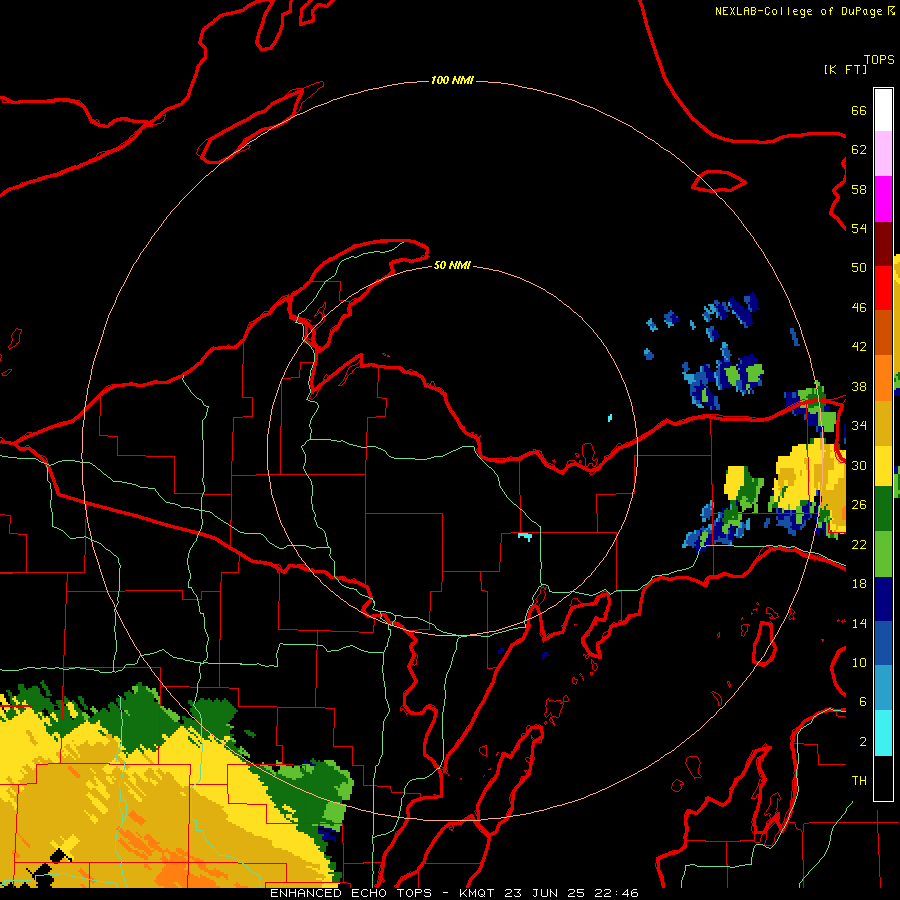This screenshot has height=900, width=900.
Task: Click the 46 value on the legend
Action: 859,308
